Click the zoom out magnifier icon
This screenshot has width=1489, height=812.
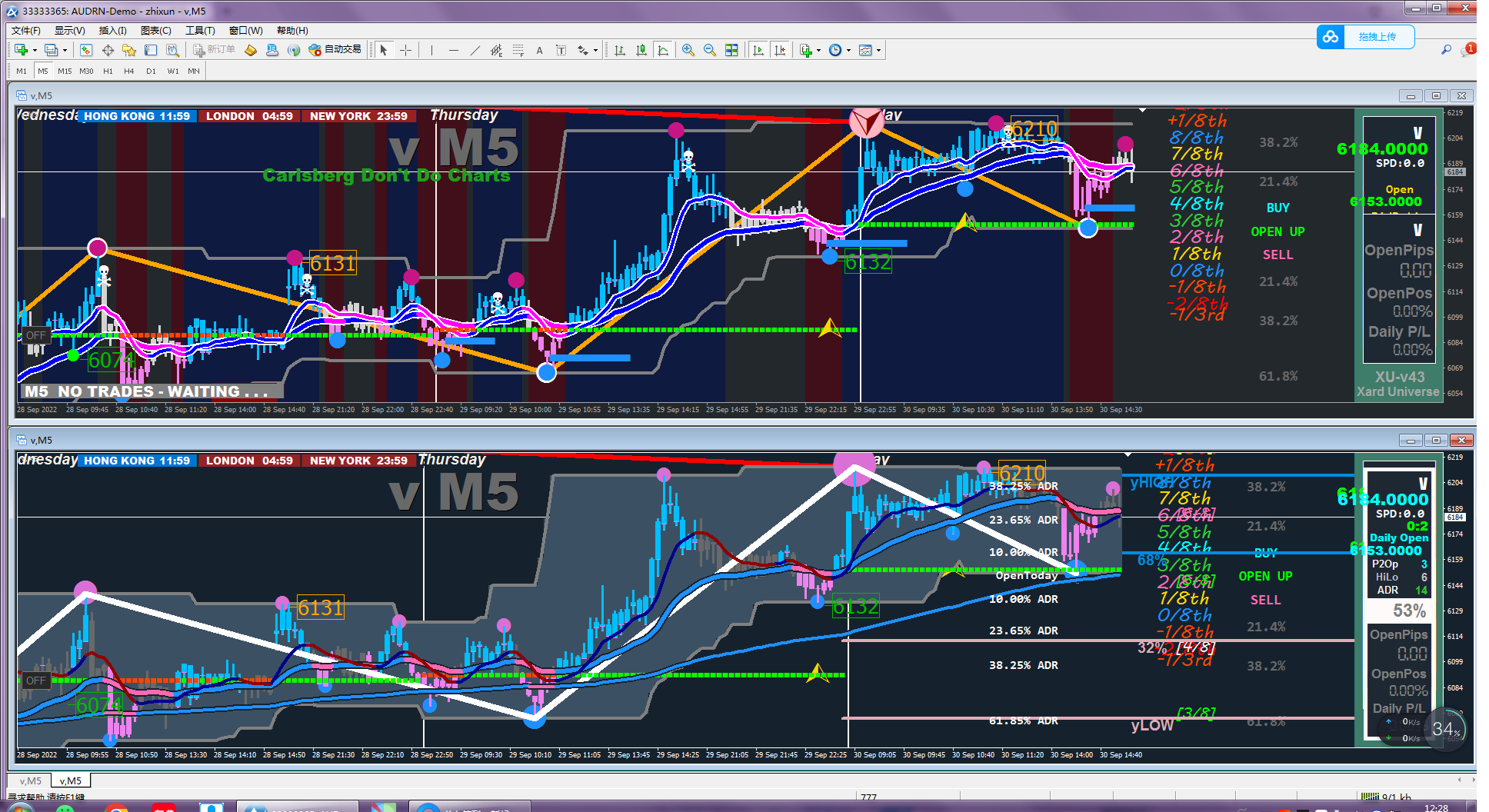[710, 50]
